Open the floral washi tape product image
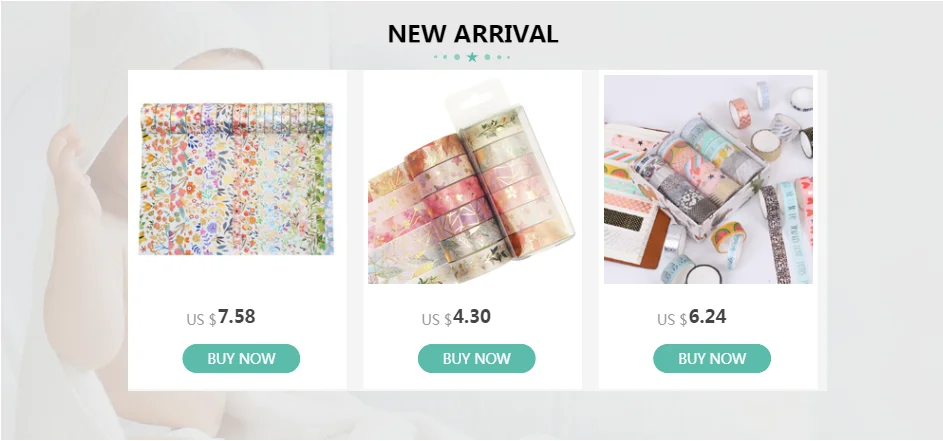Image resolution: width=943 pixels, height=441 pixels. click(x=236, y=179)
